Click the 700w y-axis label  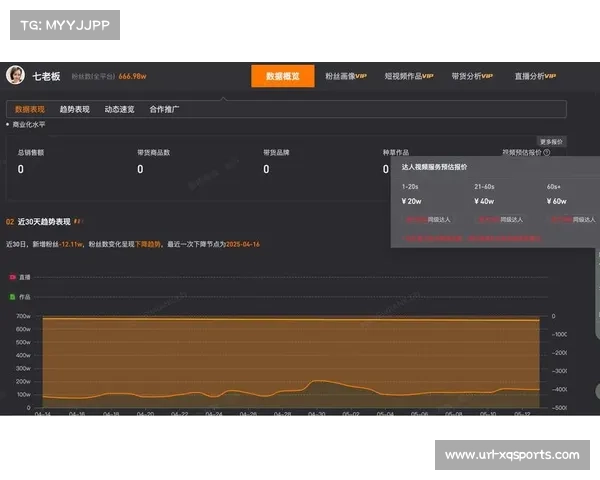pyautogui.click(x=23, y=316)
